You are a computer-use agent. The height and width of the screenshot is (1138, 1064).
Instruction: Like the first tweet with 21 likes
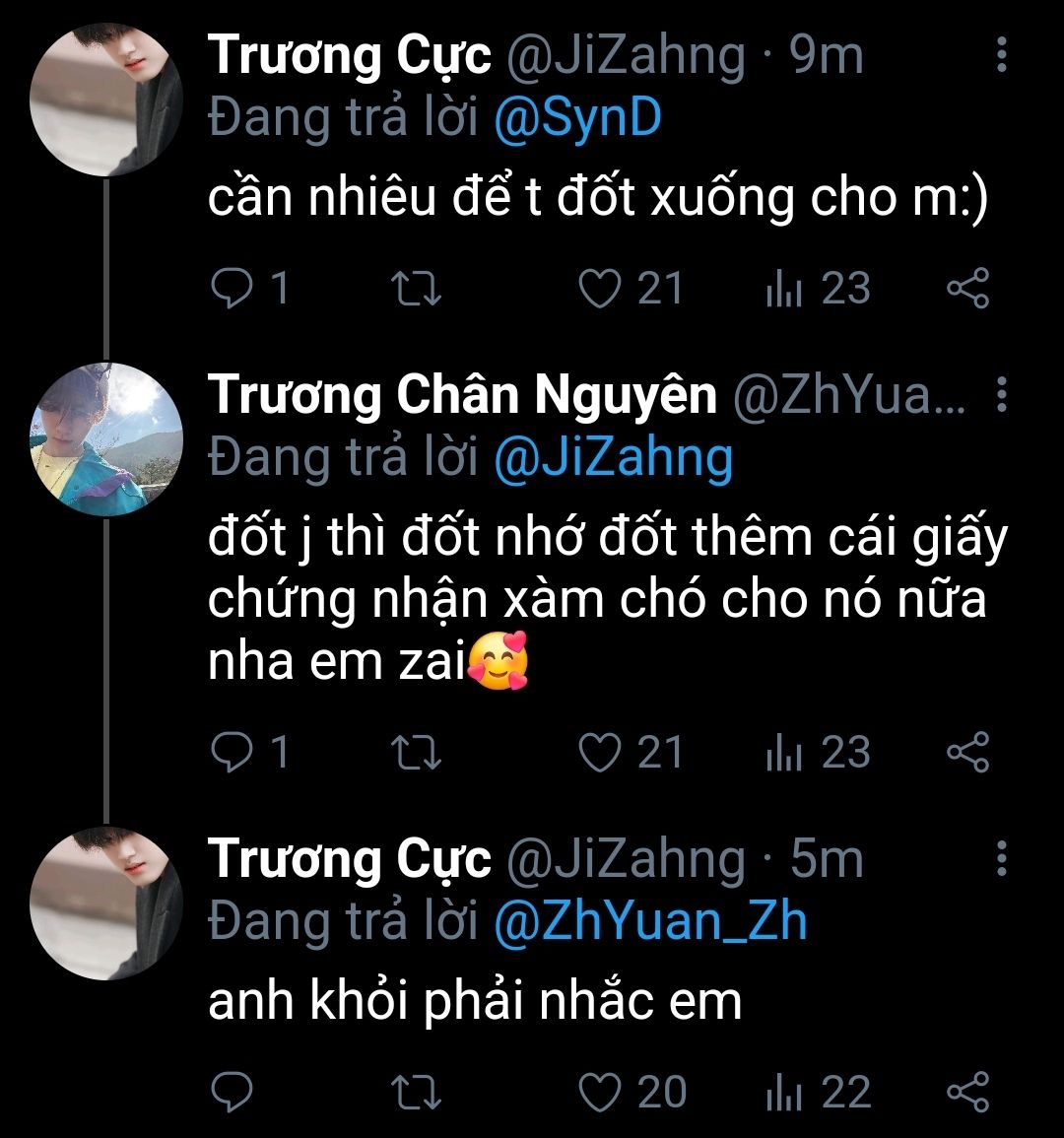tap(600, 289)
